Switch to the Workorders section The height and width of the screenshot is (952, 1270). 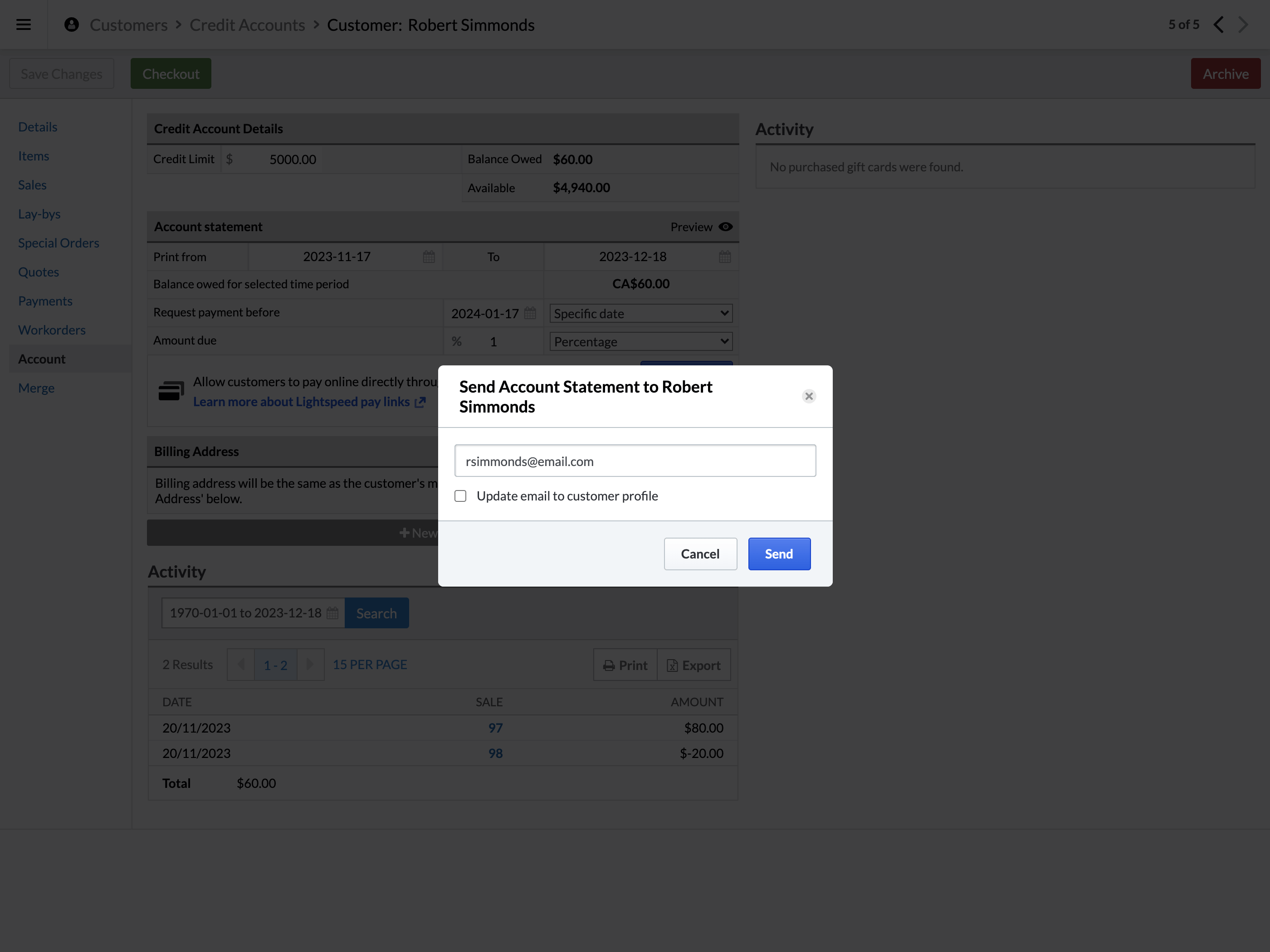52,330
